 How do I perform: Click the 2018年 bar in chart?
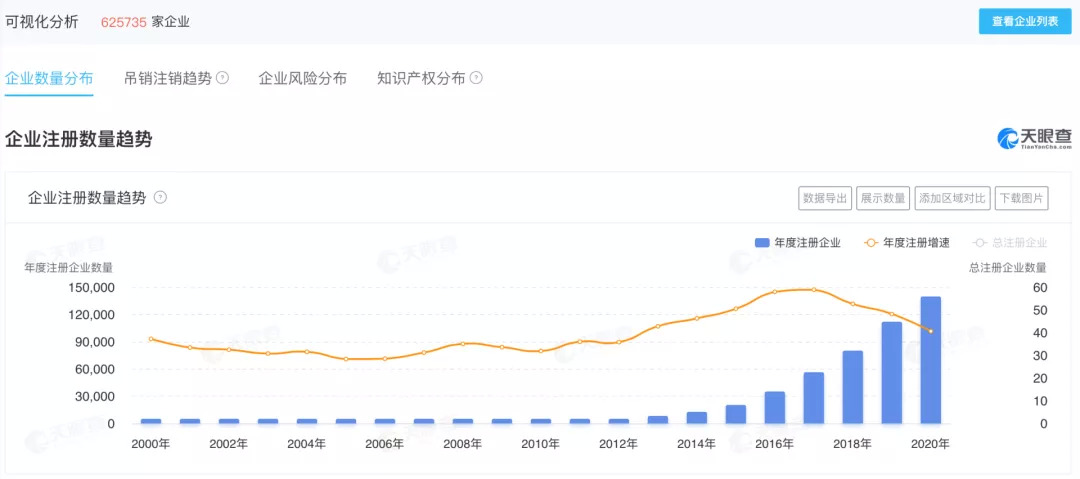[x=852, y=387]
